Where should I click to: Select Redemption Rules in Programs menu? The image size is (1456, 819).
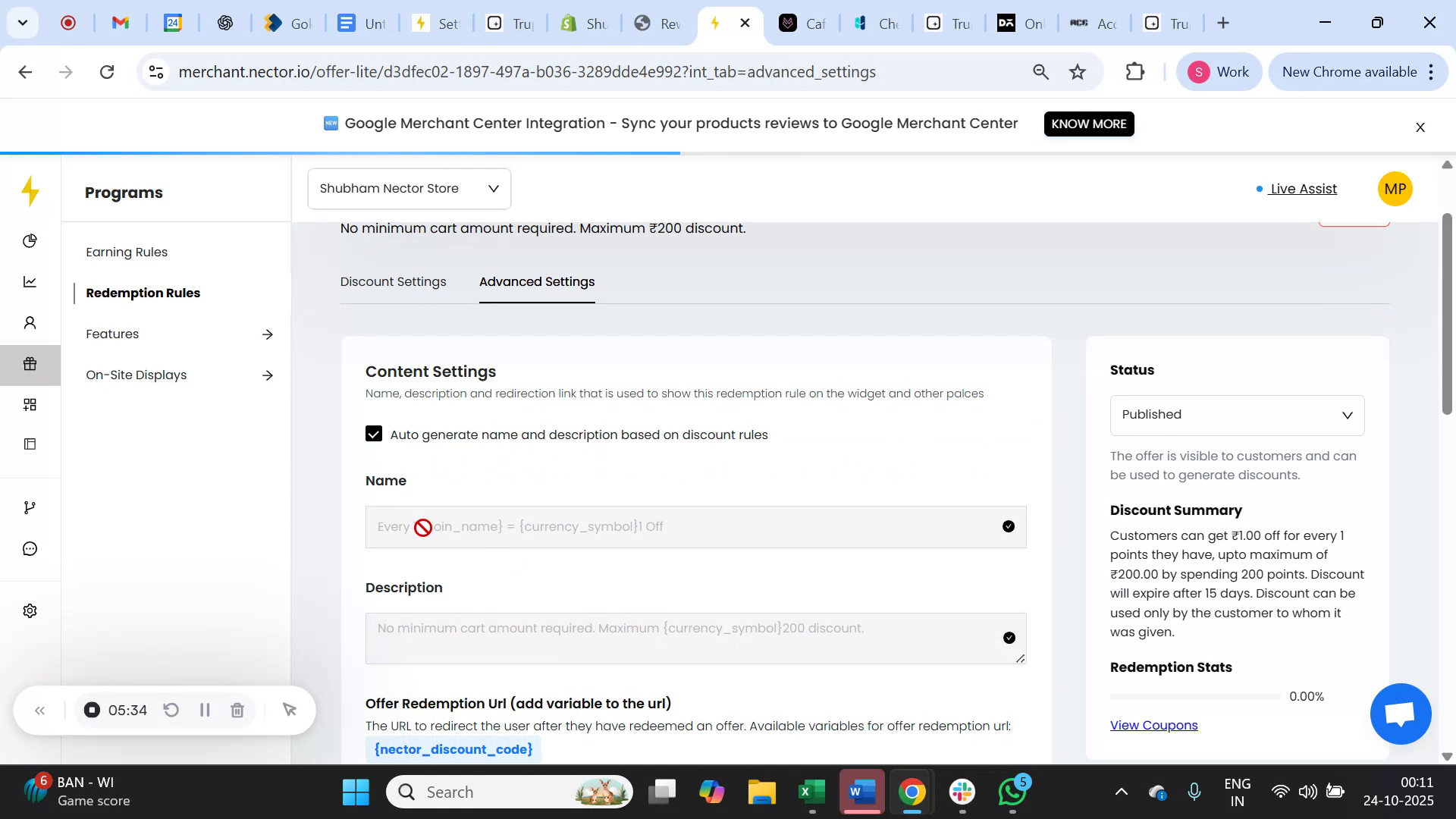[x=143, y=293]
